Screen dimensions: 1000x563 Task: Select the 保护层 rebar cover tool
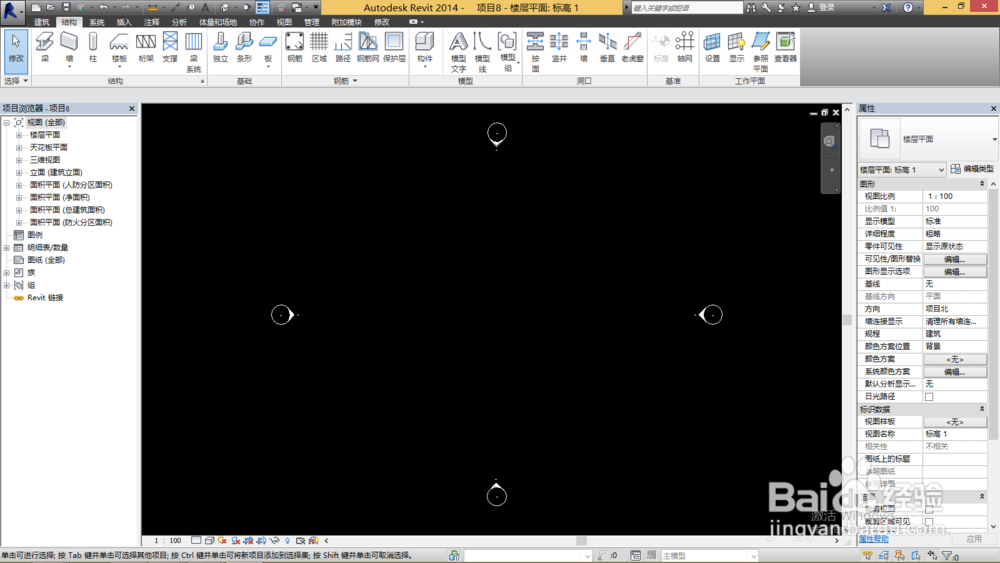coord(394,47)
